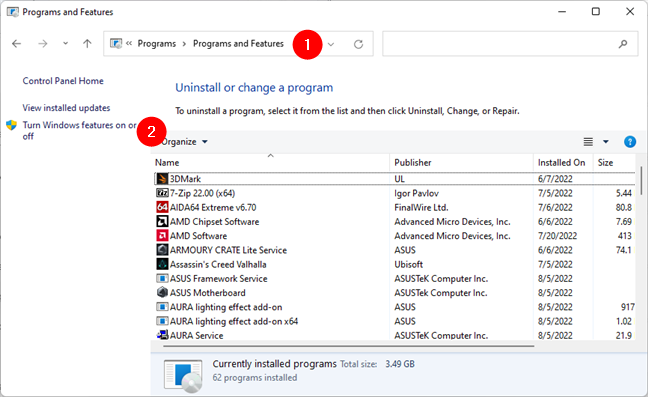Click into the Control Panel search box
This screenshot has width=648, height=397.
point(510,44)
